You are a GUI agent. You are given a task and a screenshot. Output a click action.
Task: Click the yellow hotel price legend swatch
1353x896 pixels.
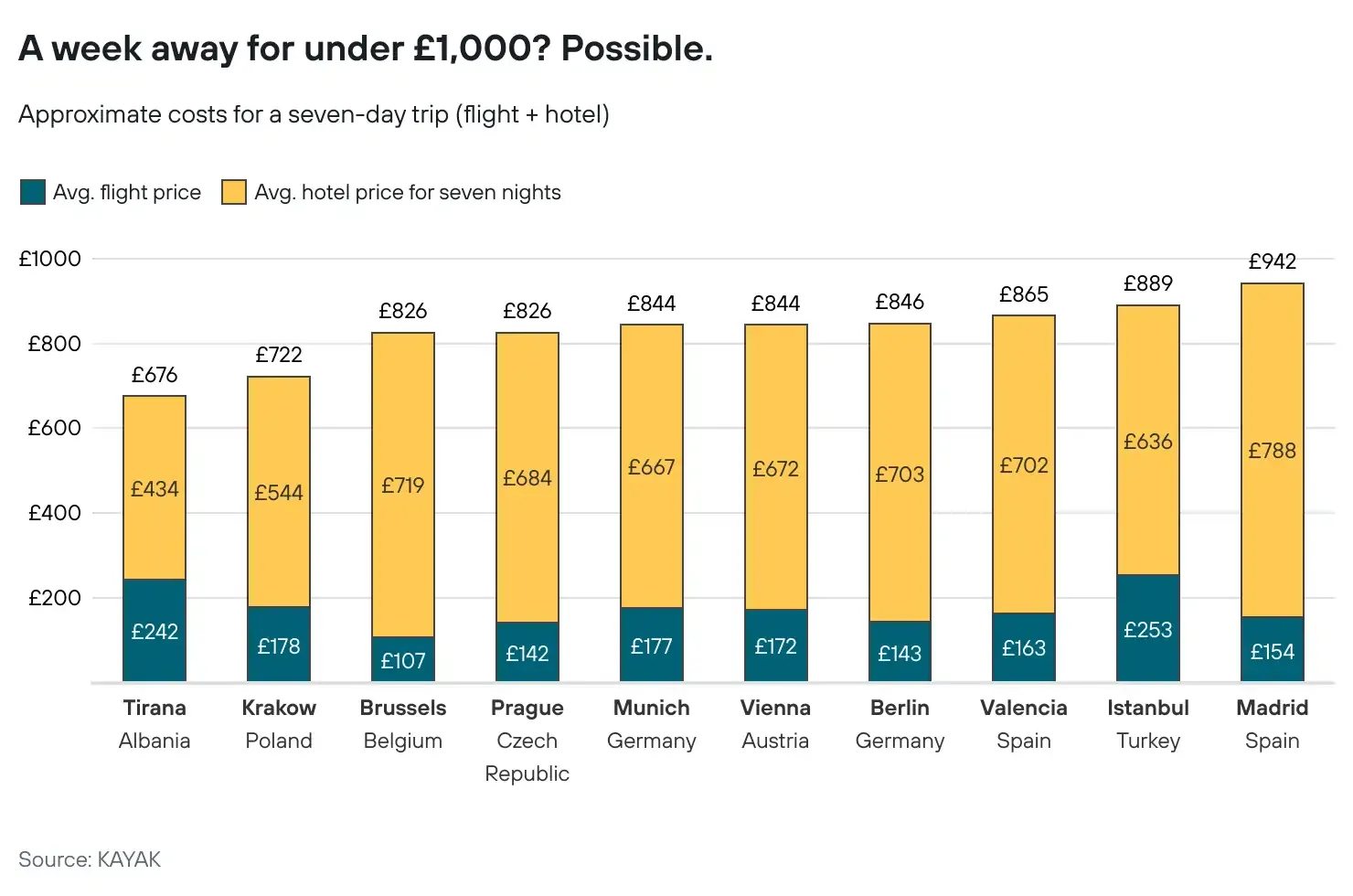pyautogui.click(x=234, y=192)
